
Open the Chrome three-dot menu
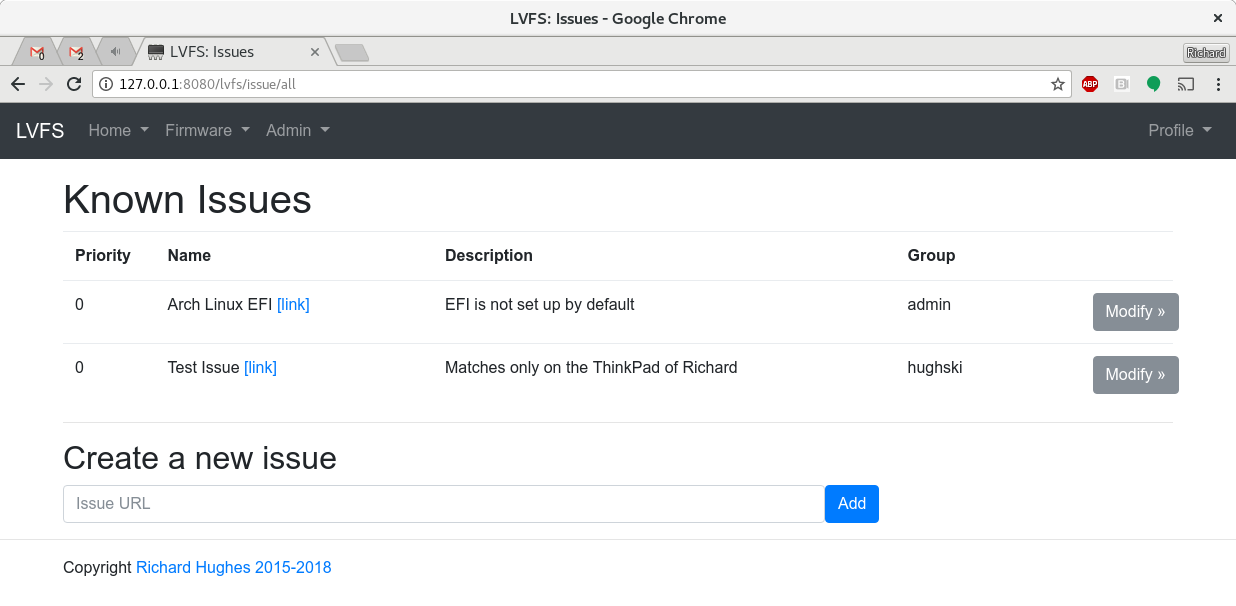pyautogui.click(x=1218, y=84)
